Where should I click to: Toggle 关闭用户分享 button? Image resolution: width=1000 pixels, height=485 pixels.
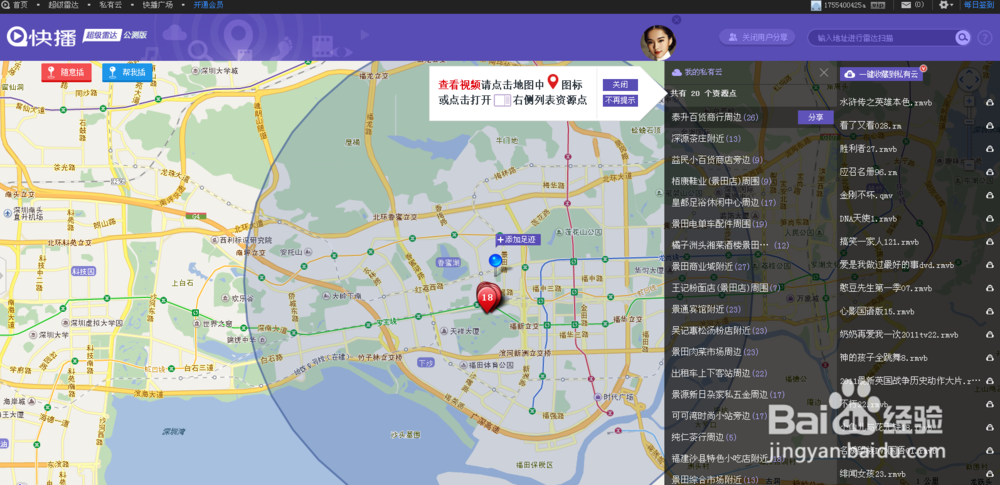pos(757,38)
